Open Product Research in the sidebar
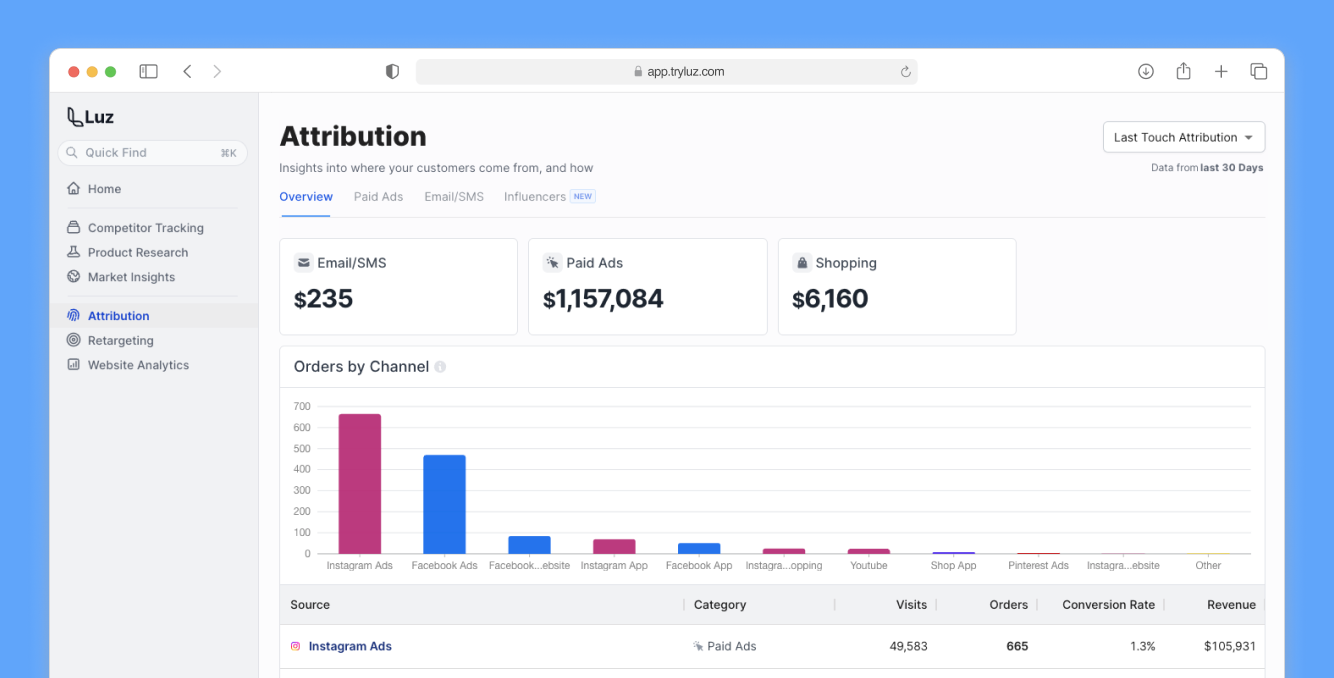Image resolution: width=1334 pixels, height=678 pixels. [137, 253]
